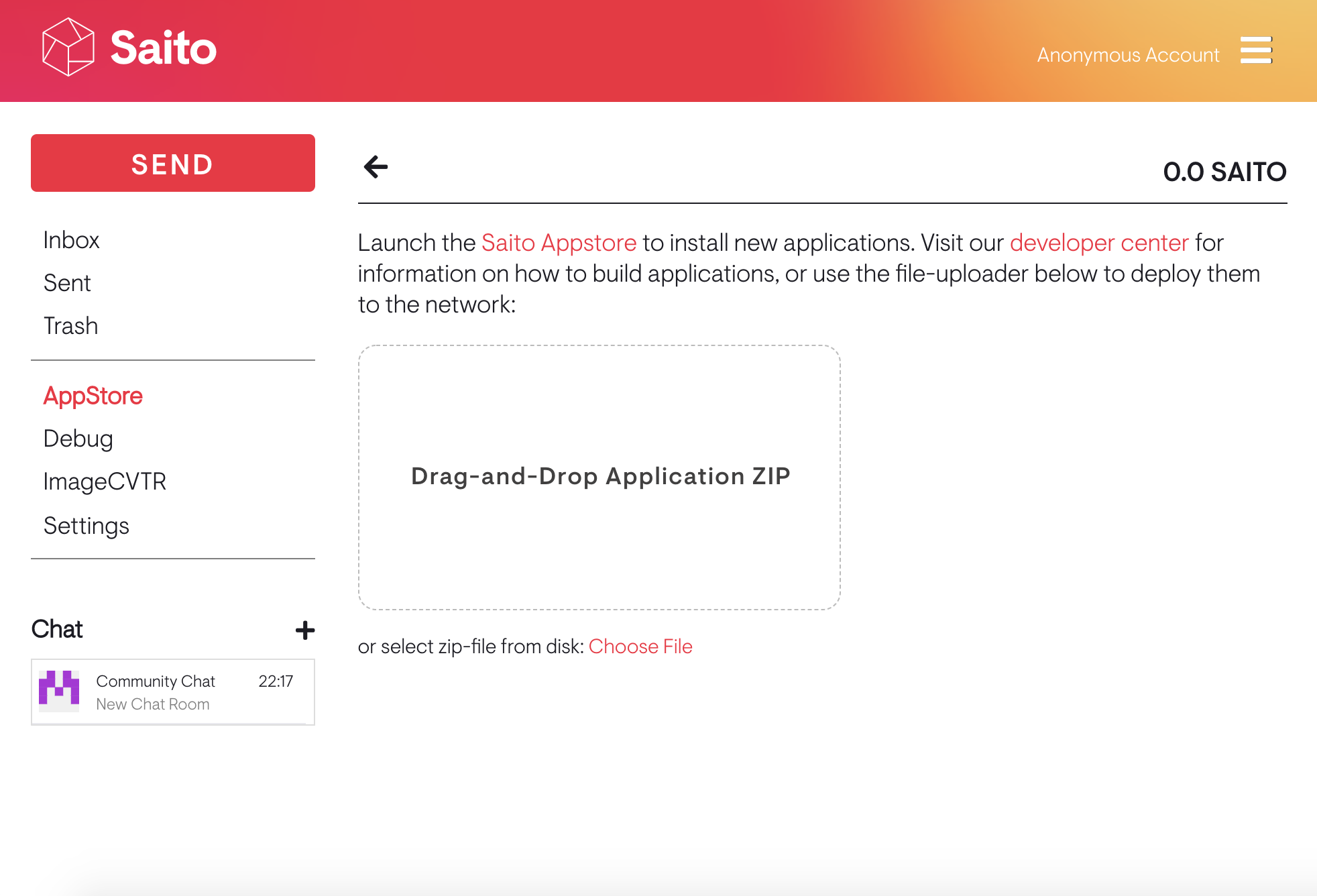Click the Saito cube logo icon

(68, 47)
